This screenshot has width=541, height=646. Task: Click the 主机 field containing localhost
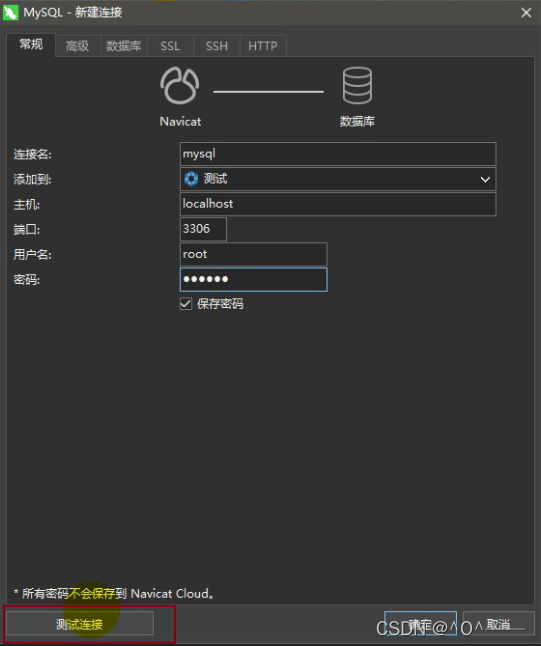coord(338,204)
